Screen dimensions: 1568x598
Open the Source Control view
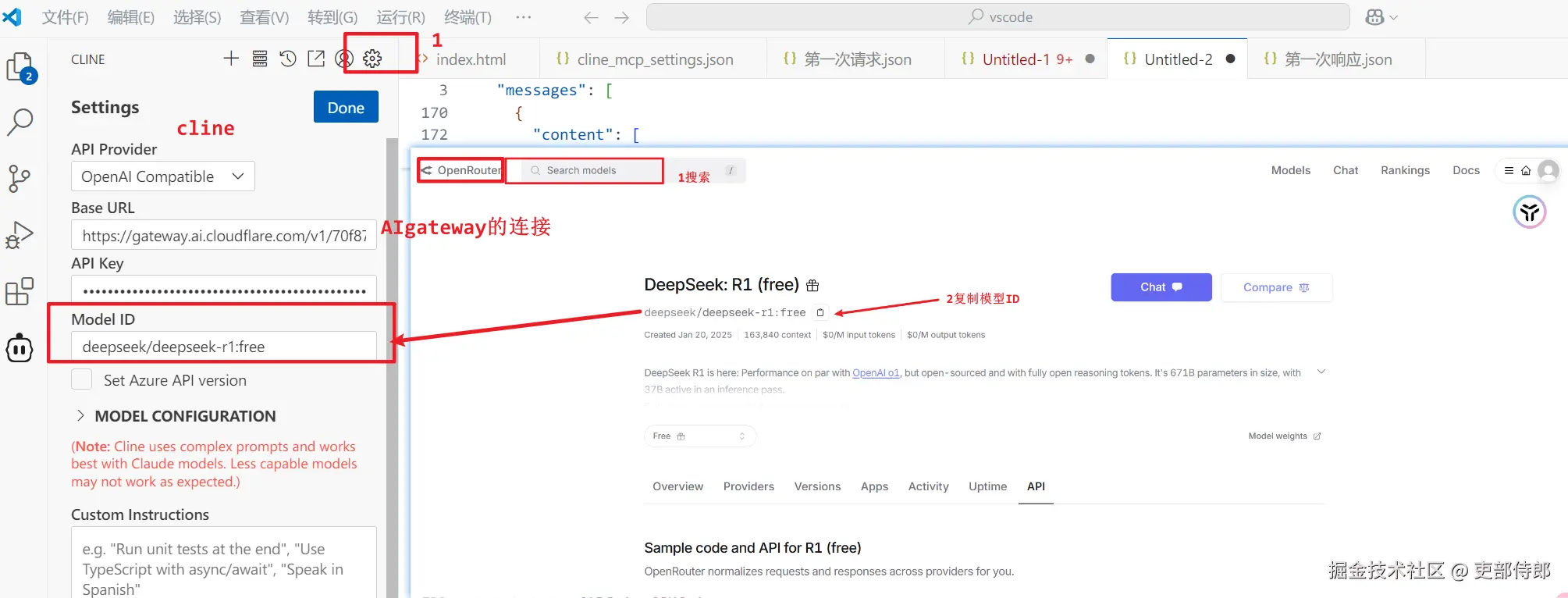click(20, 179)
